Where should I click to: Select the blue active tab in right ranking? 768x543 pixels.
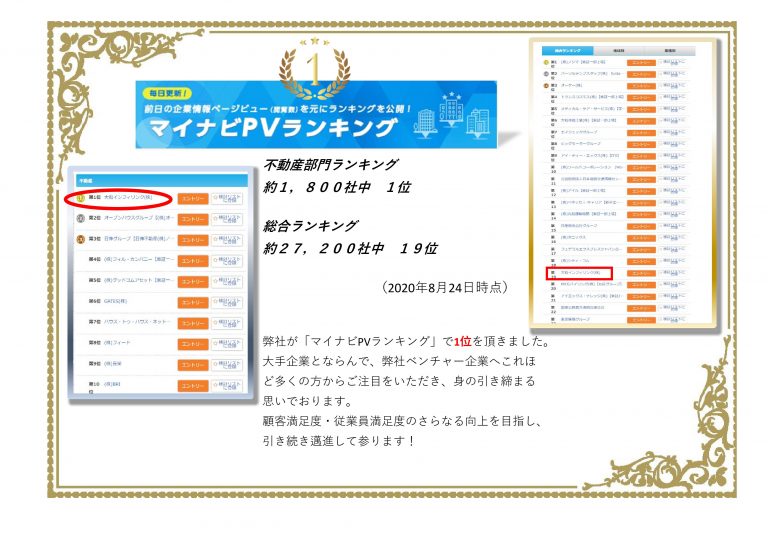[x=567, y=49]
